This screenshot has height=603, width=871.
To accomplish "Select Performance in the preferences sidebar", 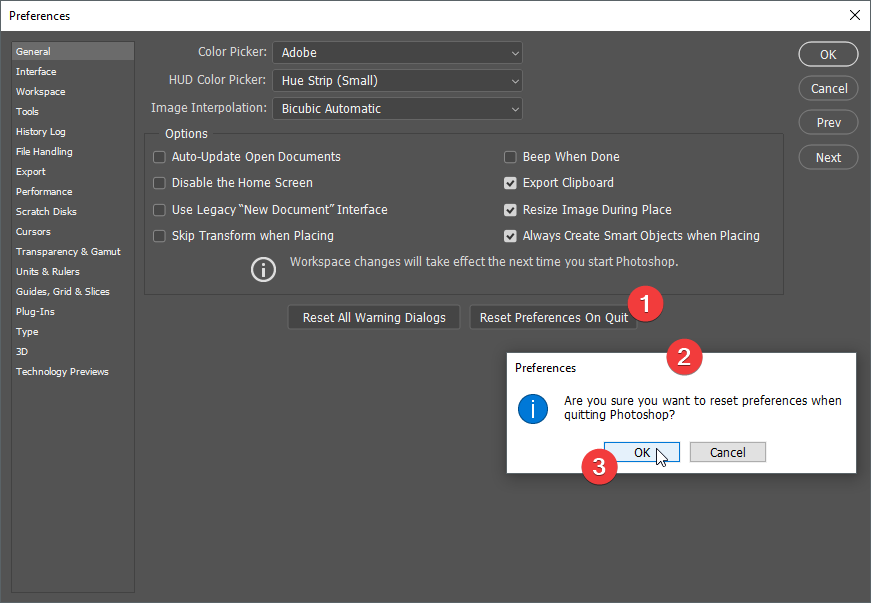I will coord(44,192).
